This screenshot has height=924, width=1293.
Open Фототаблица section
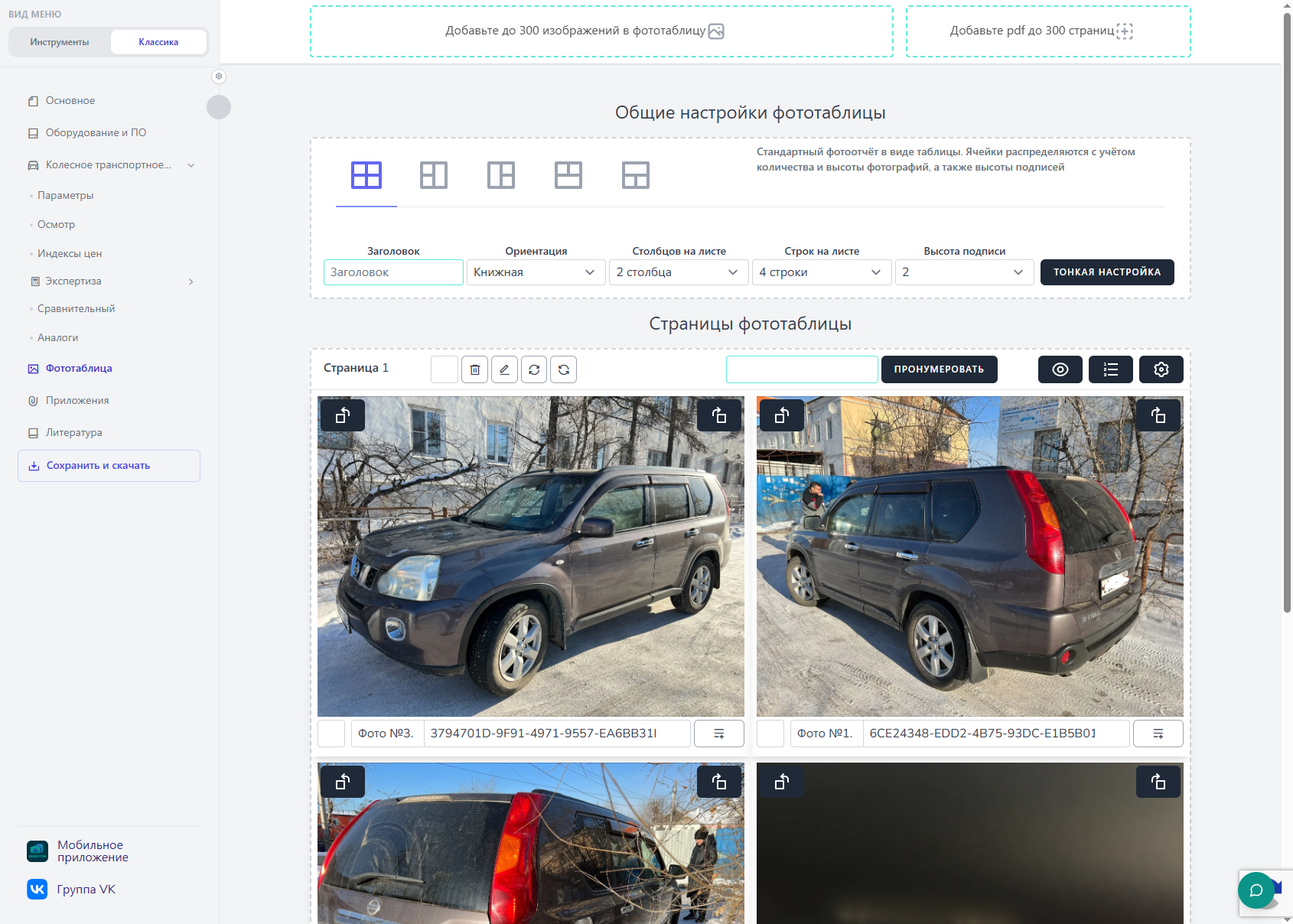(x=79, y=369)
